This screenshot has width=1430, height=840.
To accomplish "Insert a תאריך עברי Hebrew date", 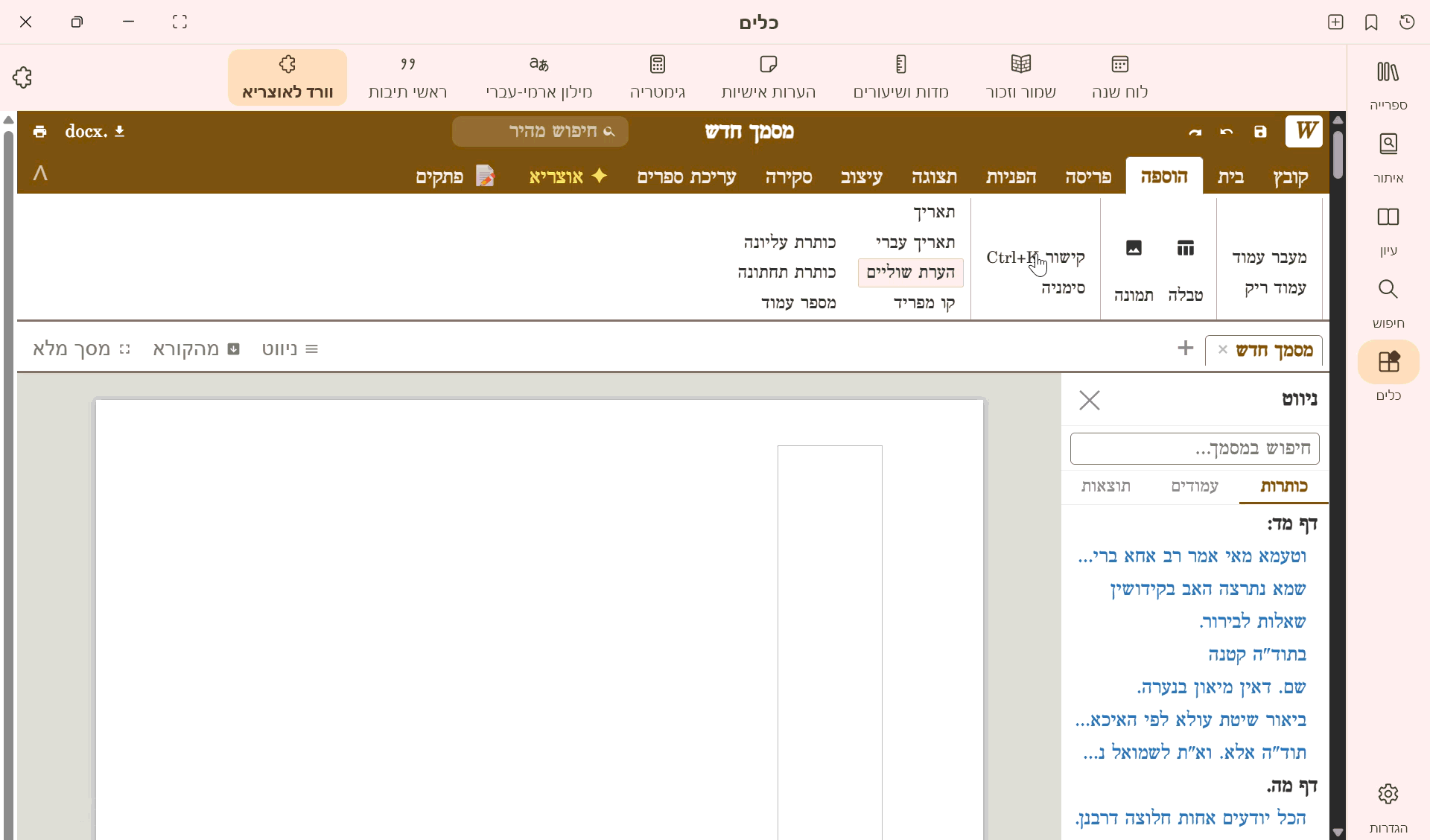I will (915, 243).
